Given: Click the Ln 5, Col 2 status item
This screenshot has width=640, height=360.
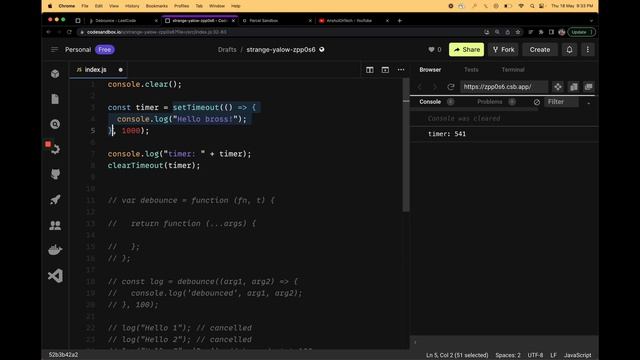Looking at the screenshot, I should point(457,355).
